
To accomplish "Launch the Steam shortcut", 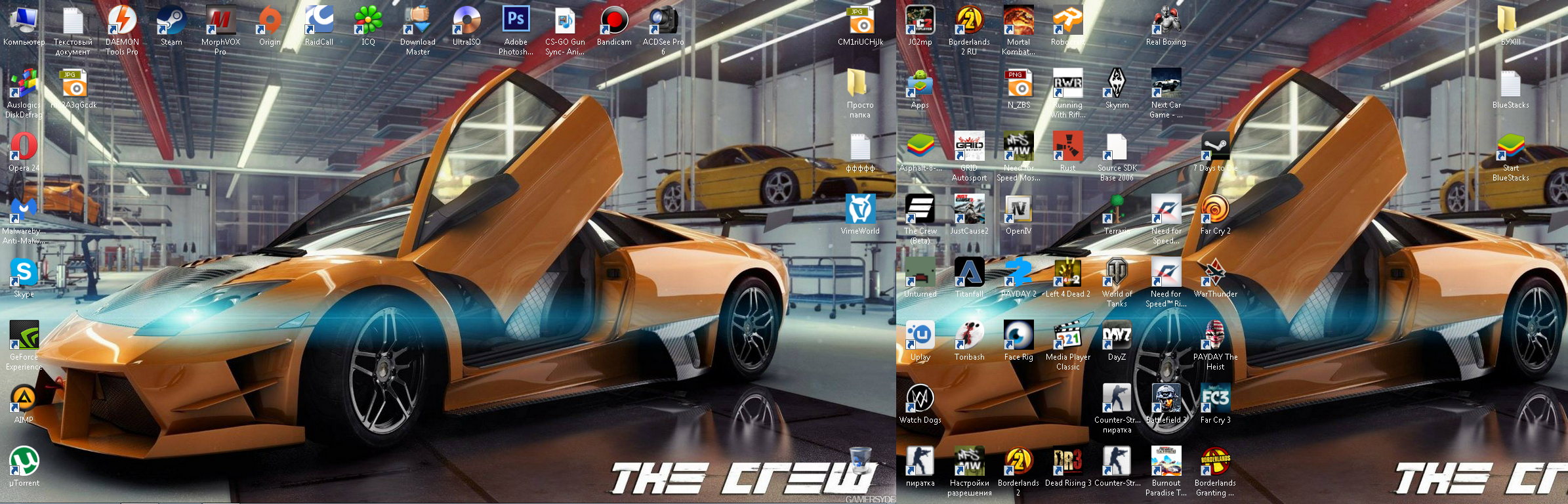I will [x=171, y=21].
